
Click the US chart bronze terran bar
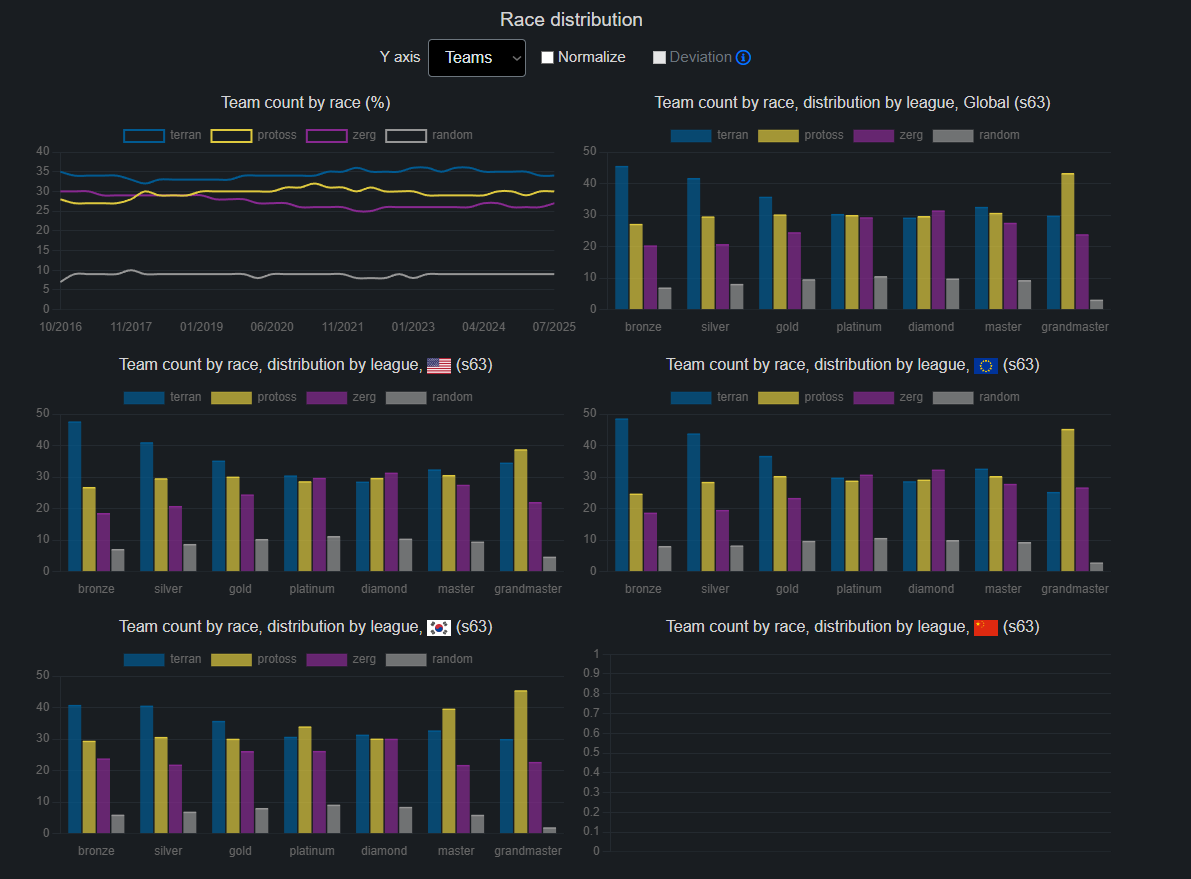74,497
